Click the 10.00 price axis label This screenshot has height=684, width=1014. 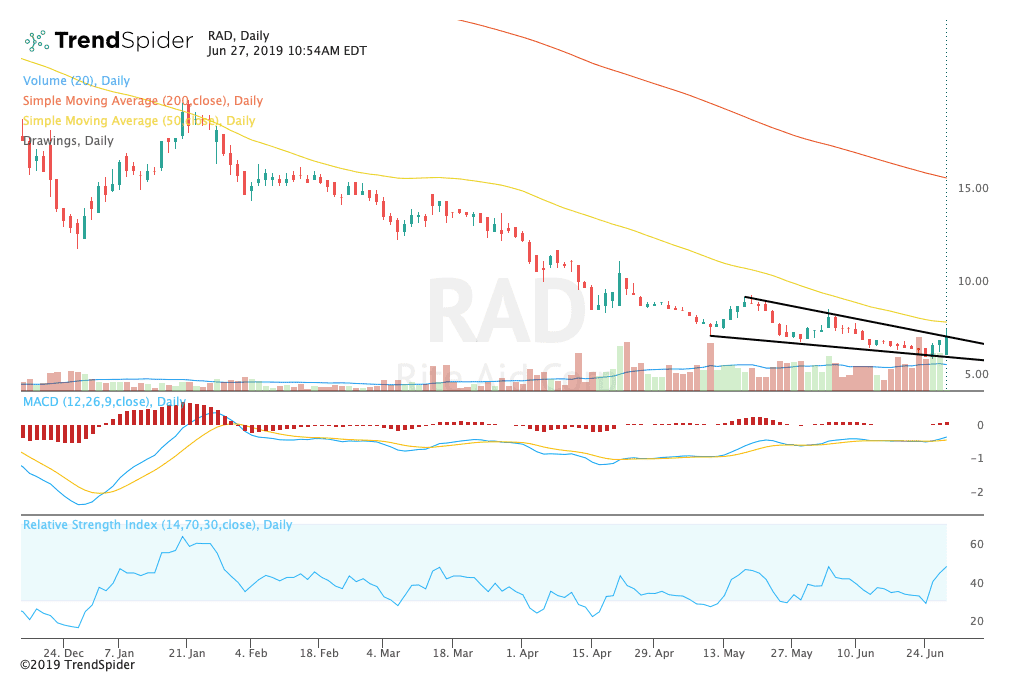point(973,281)
